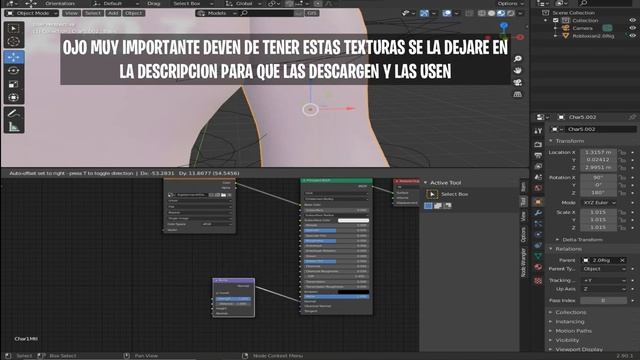Open the Tracking Axis +Y dropdown
This screenshot has height=360, width=640.
(x=603, y=280)
